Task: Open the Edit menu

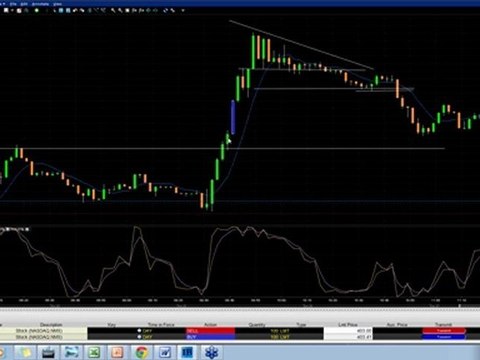Action: point(24,4)
